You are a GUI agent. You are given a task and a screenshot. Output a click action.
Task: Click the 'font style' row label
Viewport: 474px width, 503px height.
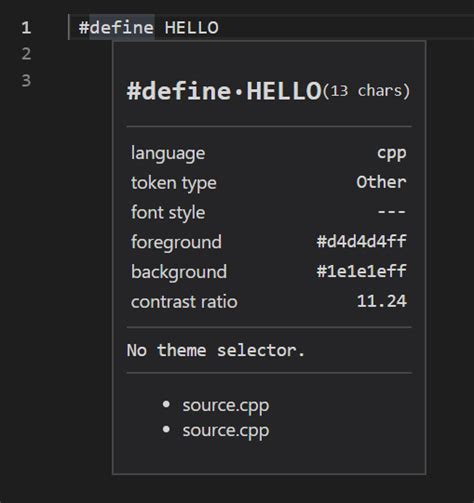168,213
